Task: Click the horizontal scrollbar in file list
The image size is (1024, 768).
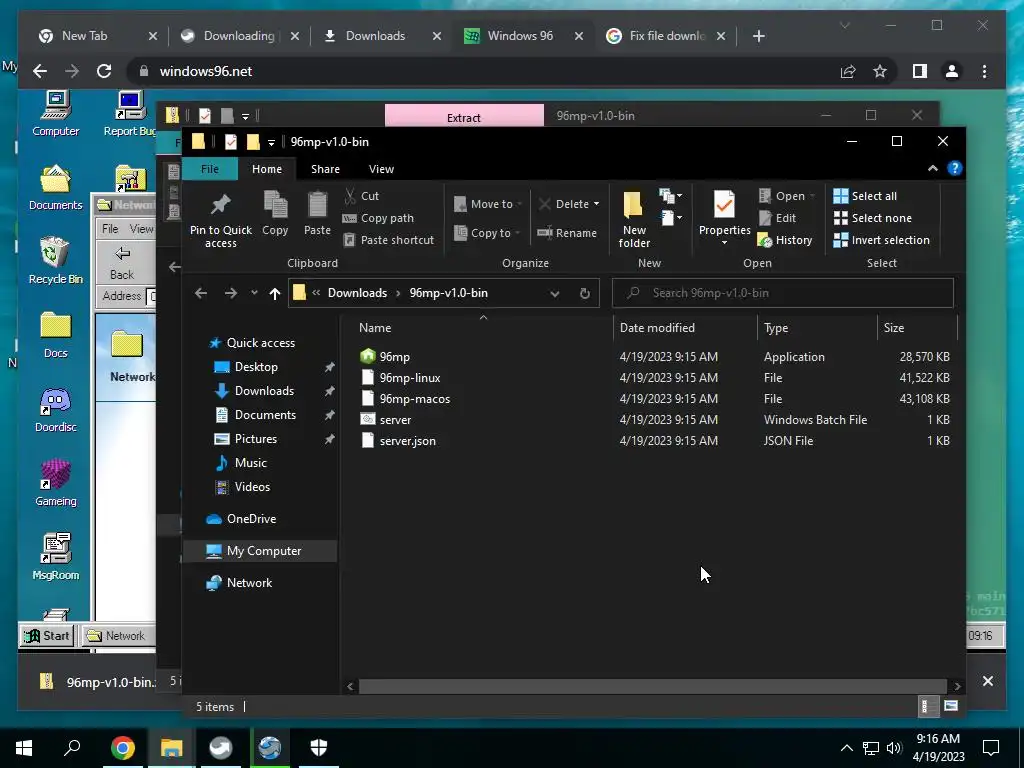Action: 652,686
